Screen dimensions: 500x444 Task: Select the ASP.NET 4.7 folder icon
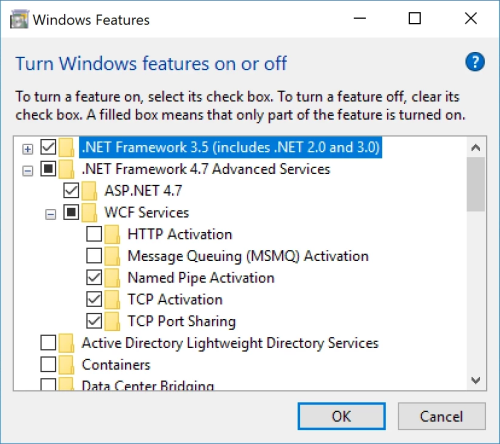(89, 191)
